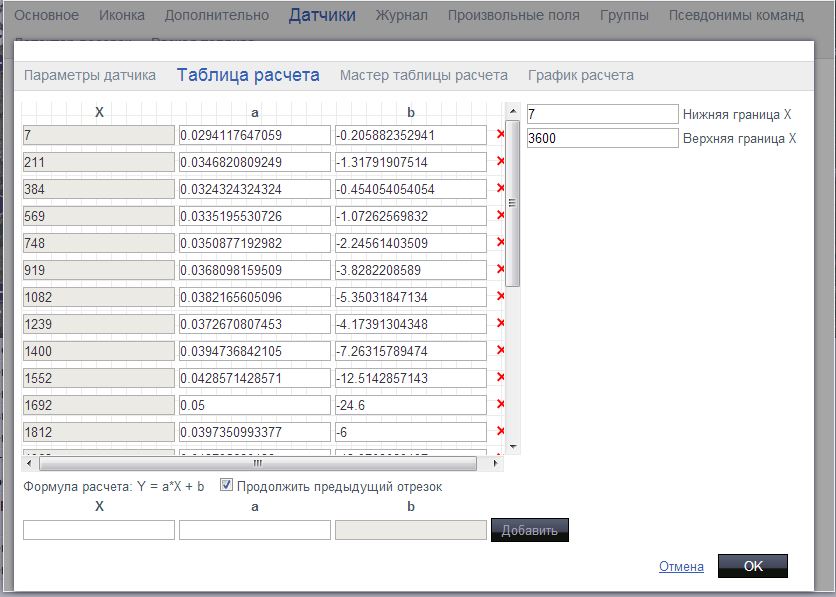Confirm with the OK button
The image size is (836, 597).
[753, 566]
